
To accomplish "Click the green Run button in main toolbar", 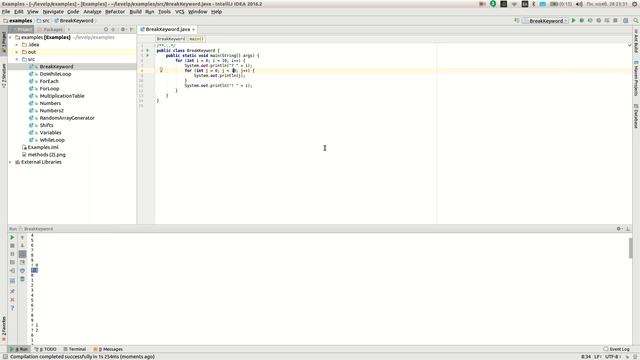I will (573, 20).
